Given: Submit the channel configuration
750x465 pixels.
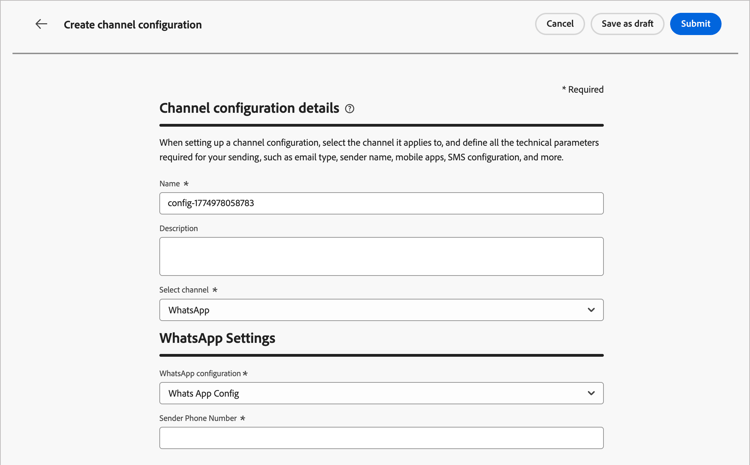Looking at the screenshot, I should (695, 24).
